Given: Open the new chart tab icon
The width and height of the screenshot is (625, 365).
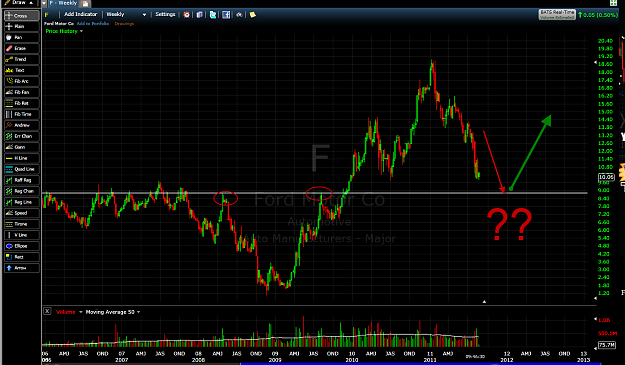Looking at the screenshot, I should [x=85, y=3].
